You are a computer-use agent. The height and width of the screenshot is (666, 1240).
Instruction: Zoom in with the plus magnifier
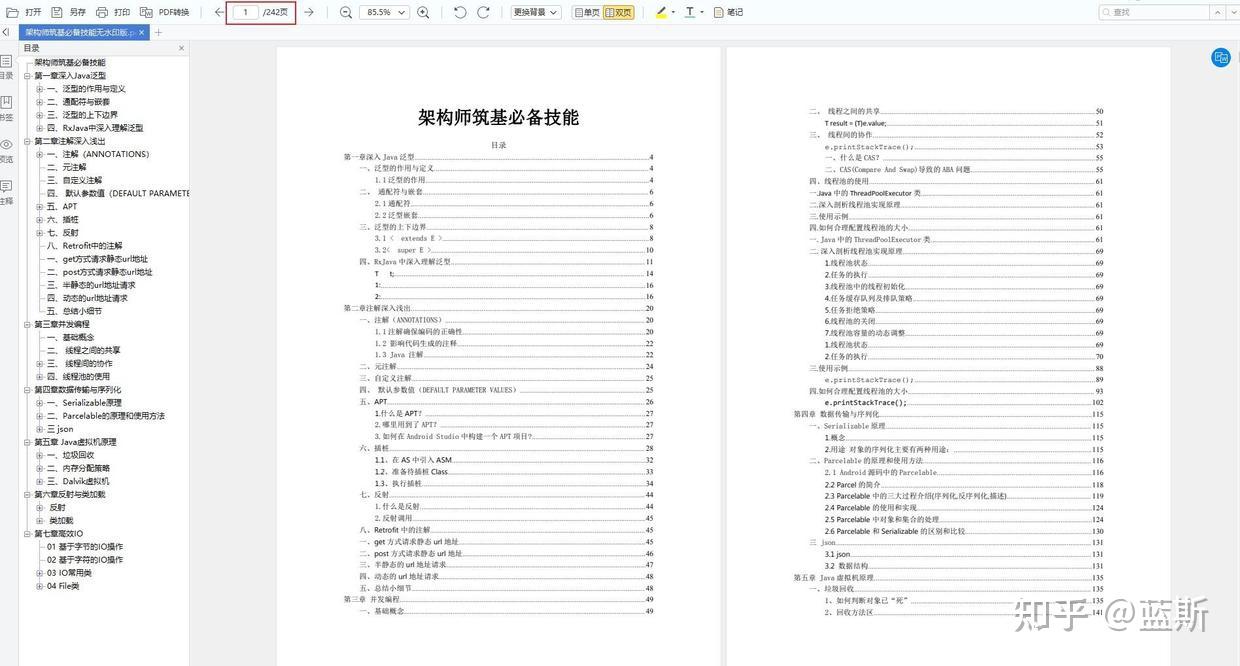423,12
